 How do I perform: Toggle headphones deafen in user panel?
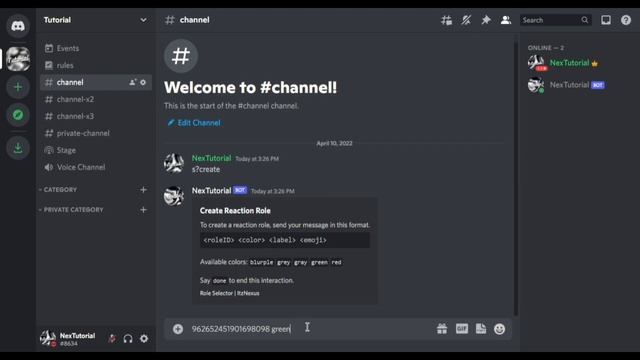coord(128,338)
